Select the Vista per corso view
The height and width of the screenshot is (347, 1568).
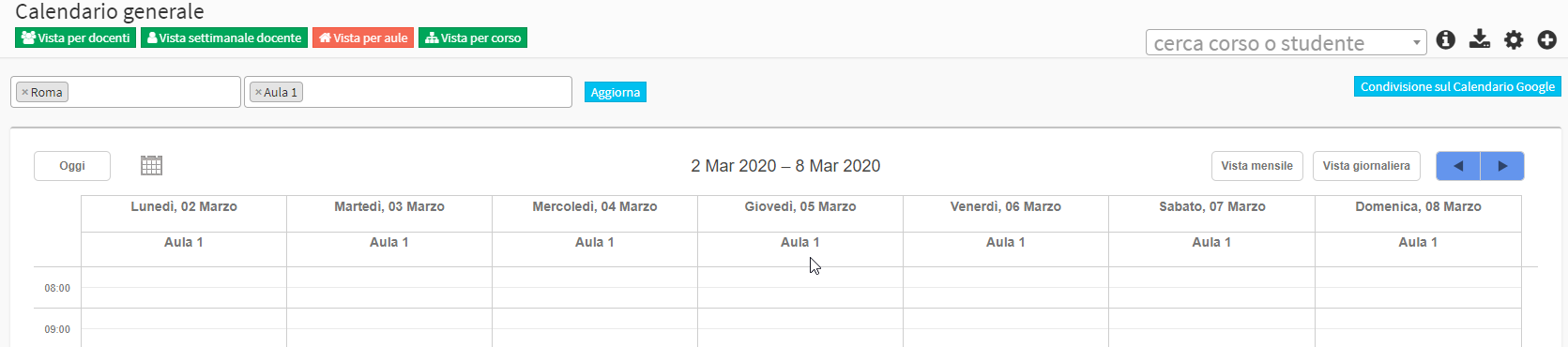click(x=473, y=38)
